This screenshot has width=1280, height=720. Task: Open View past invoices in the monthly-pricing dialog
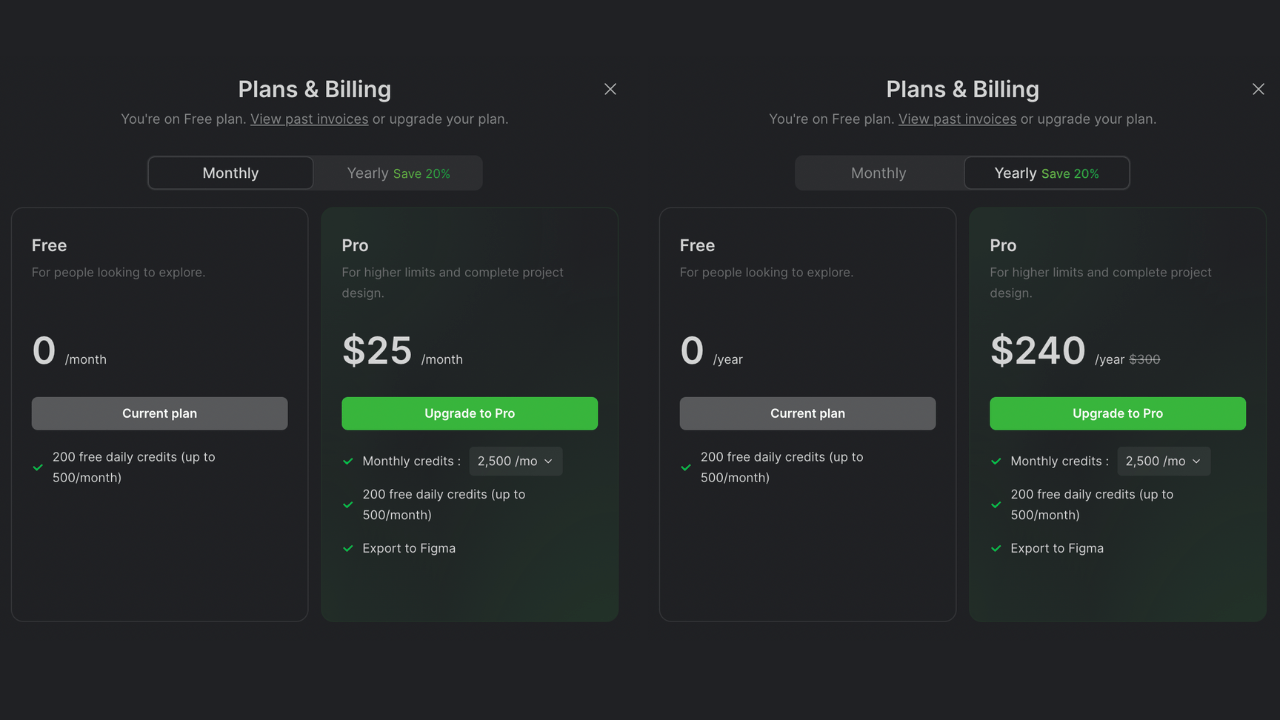coord(309,119)
